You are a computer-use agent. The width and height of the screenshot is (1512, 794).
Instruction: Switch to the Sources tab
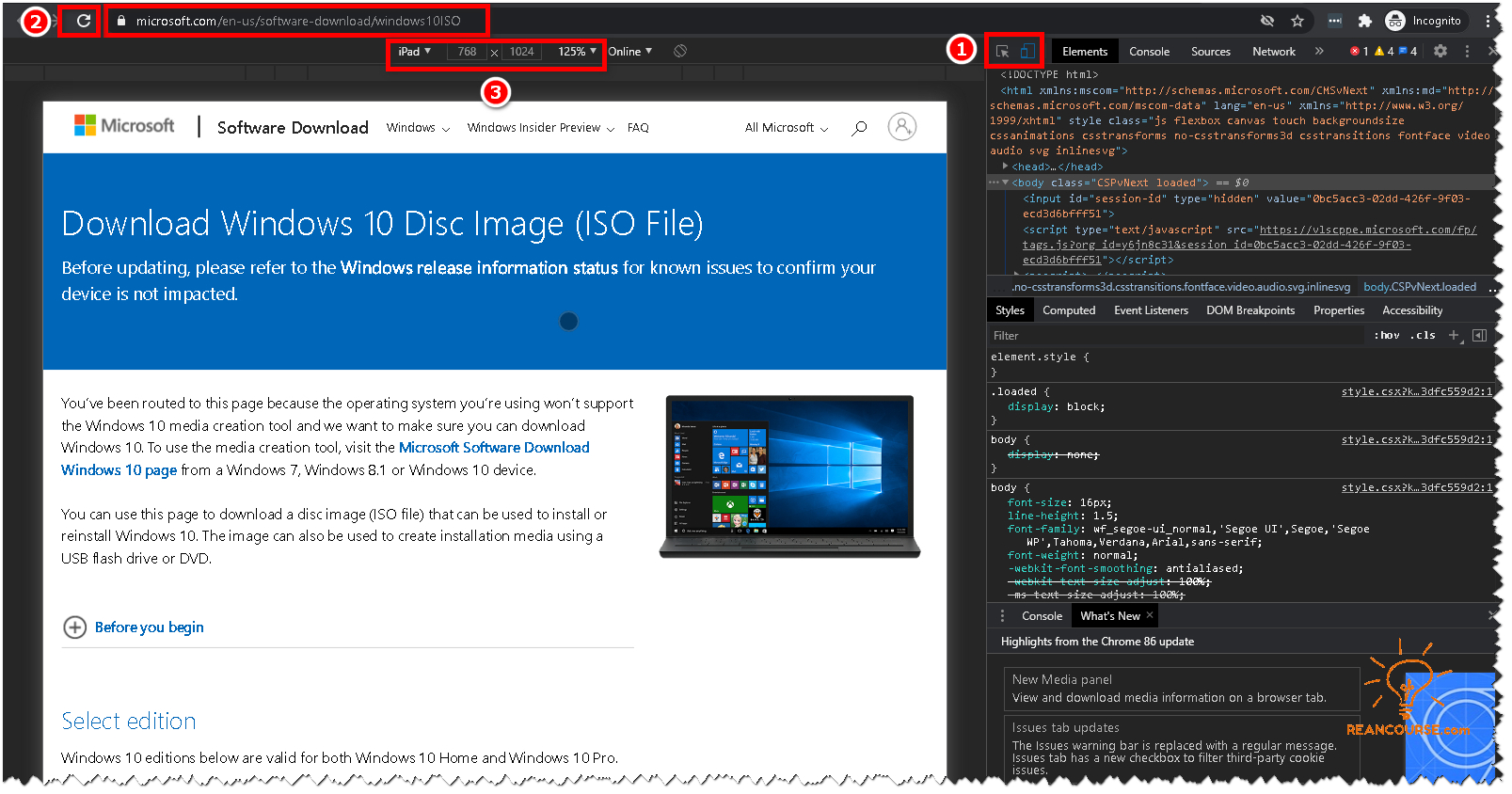pos(1210,52)
